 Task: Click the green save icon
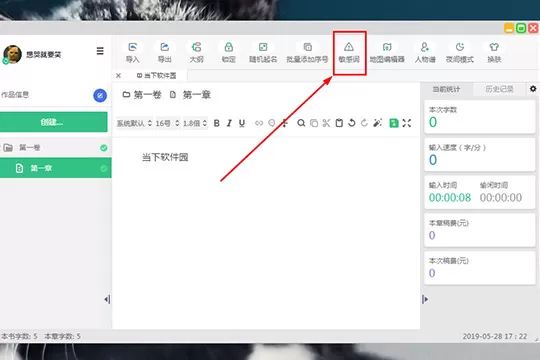click(x=394, y=123)
